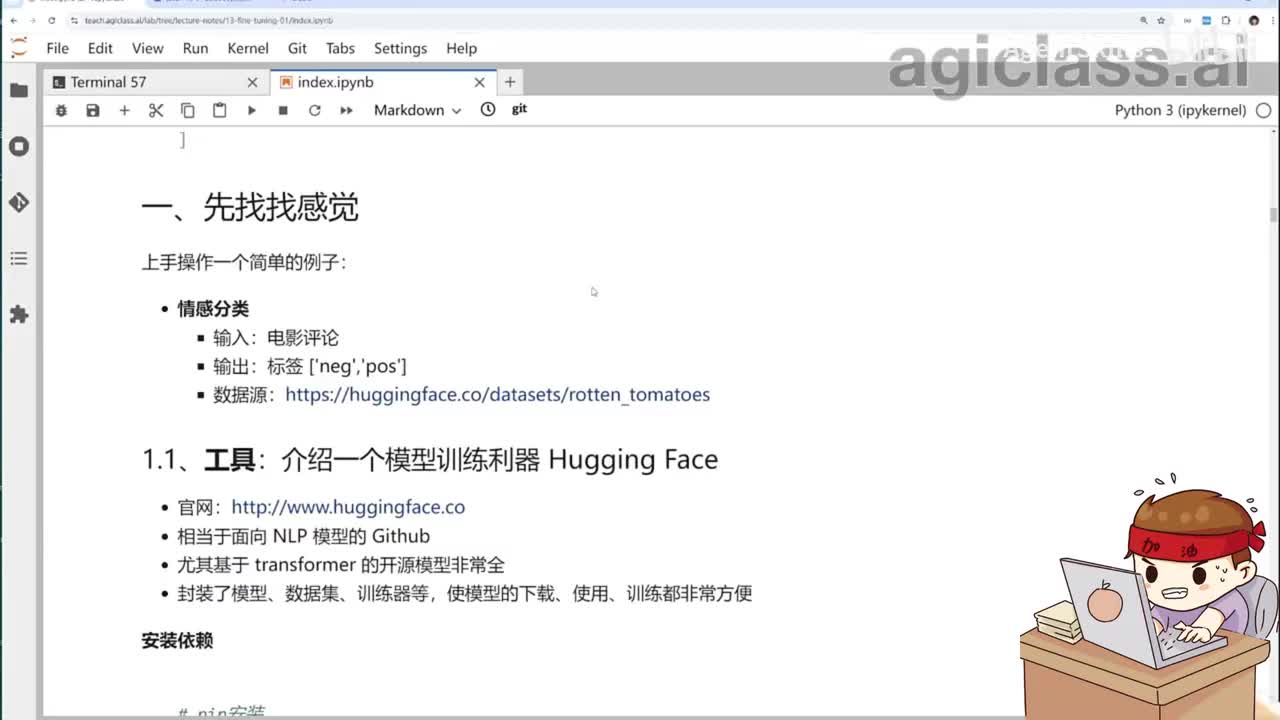Open a new launcher tab with plus
The image size is (1280, 720).
510,82
